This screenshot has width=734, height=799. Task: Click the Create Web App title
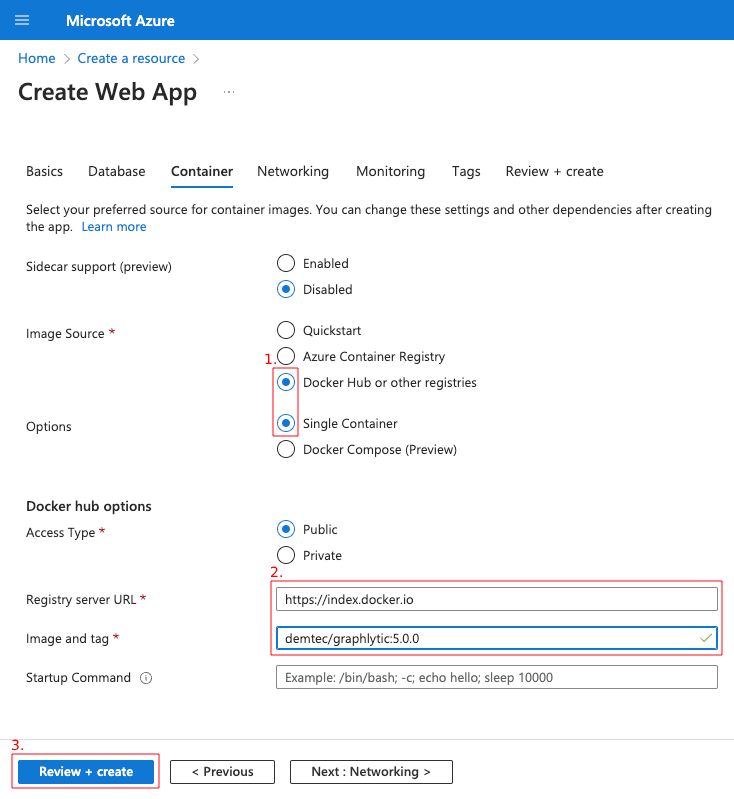pos(108,92)
